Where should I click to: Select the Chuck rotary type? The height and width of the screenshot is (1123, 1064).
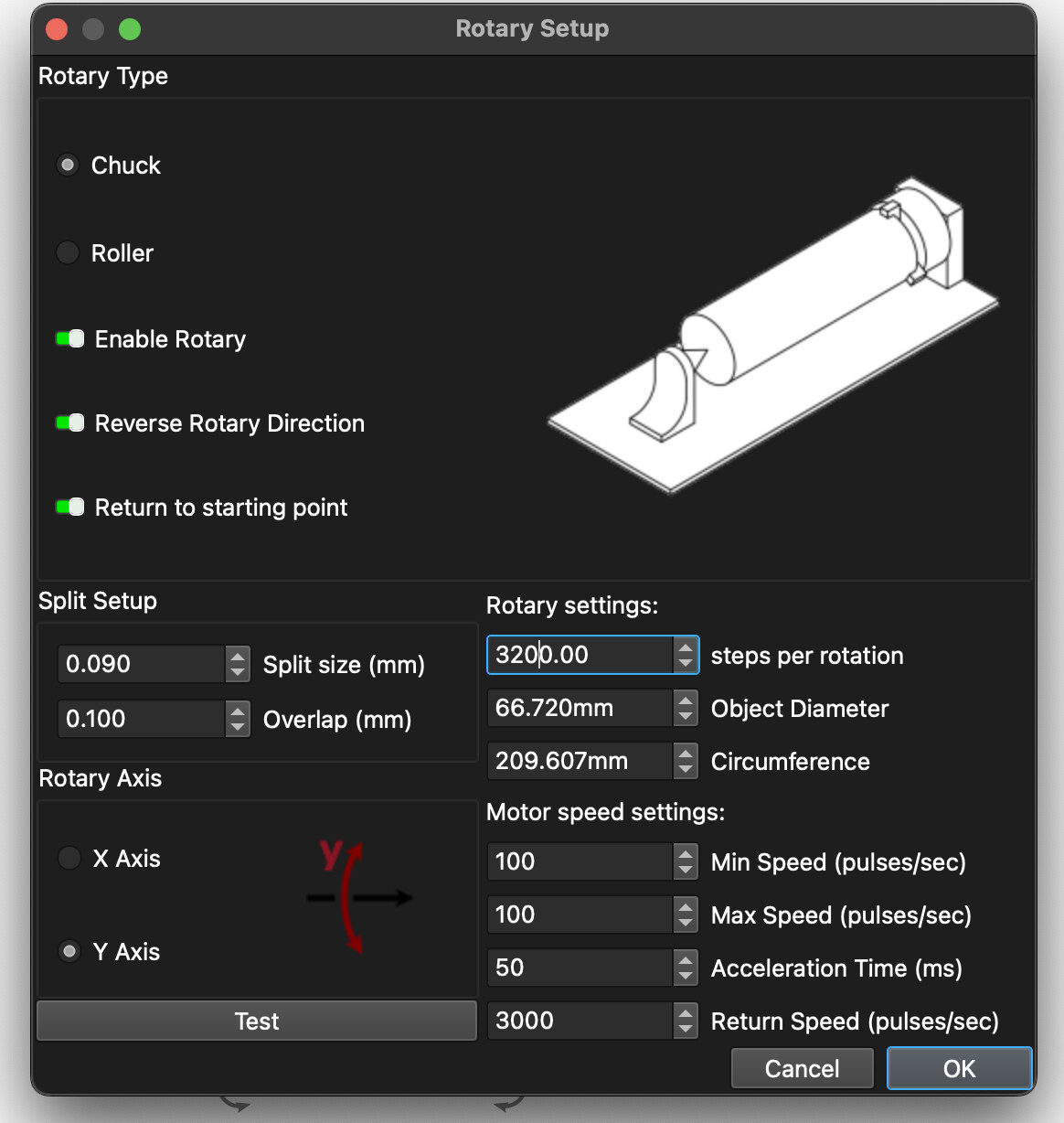[x=69, y=166]
